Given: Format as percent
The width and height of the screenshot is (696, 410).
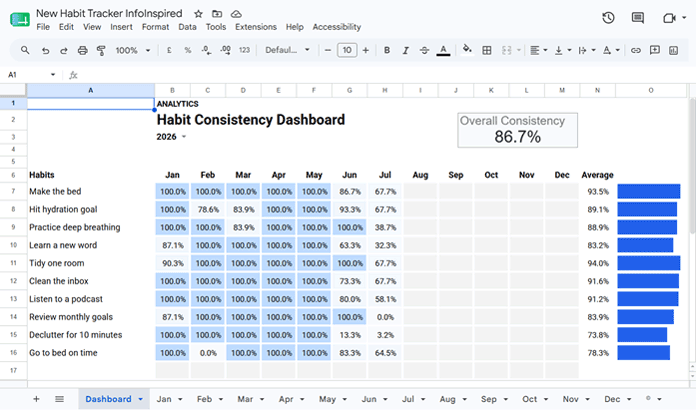Looking at the screenshot, I should point(188,51).
